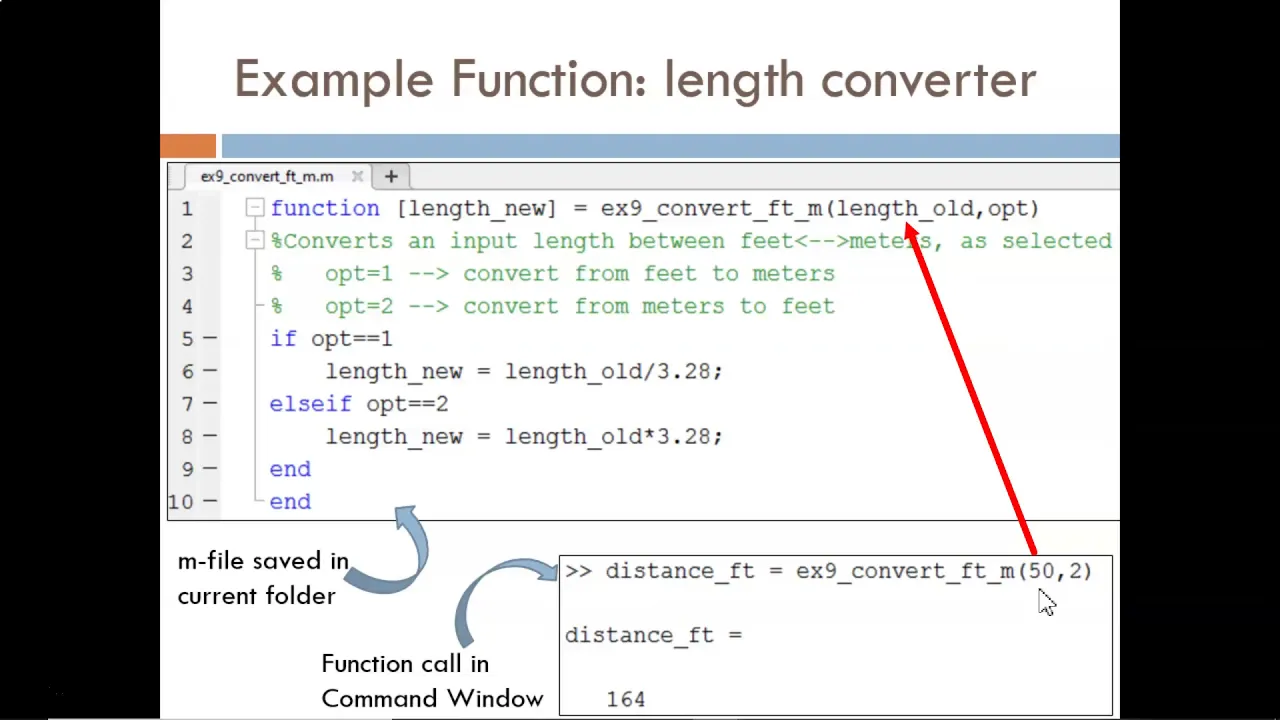Click line number 4 in the gutter
This screenshot has width=1280, height=720.
point(187,306)
